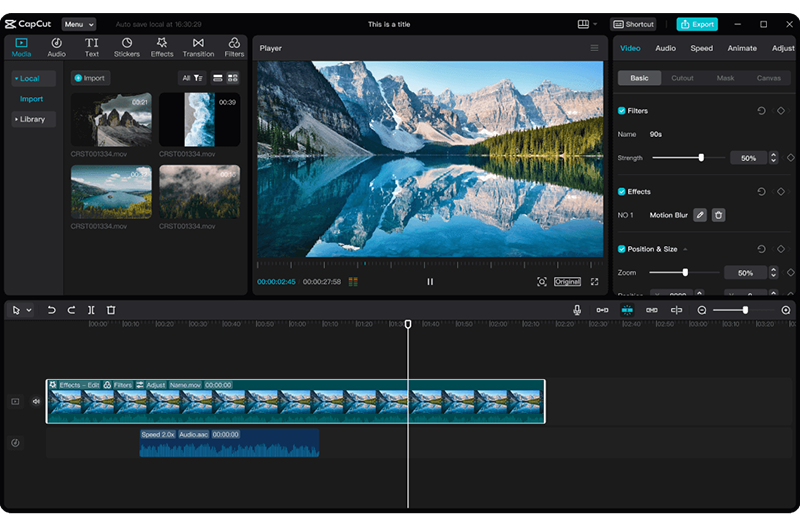Image resolution: width=800 pixels, height=527 pixels.
Task: Click the undo arrow in timeline toolbar
Action: click(52, 311)
